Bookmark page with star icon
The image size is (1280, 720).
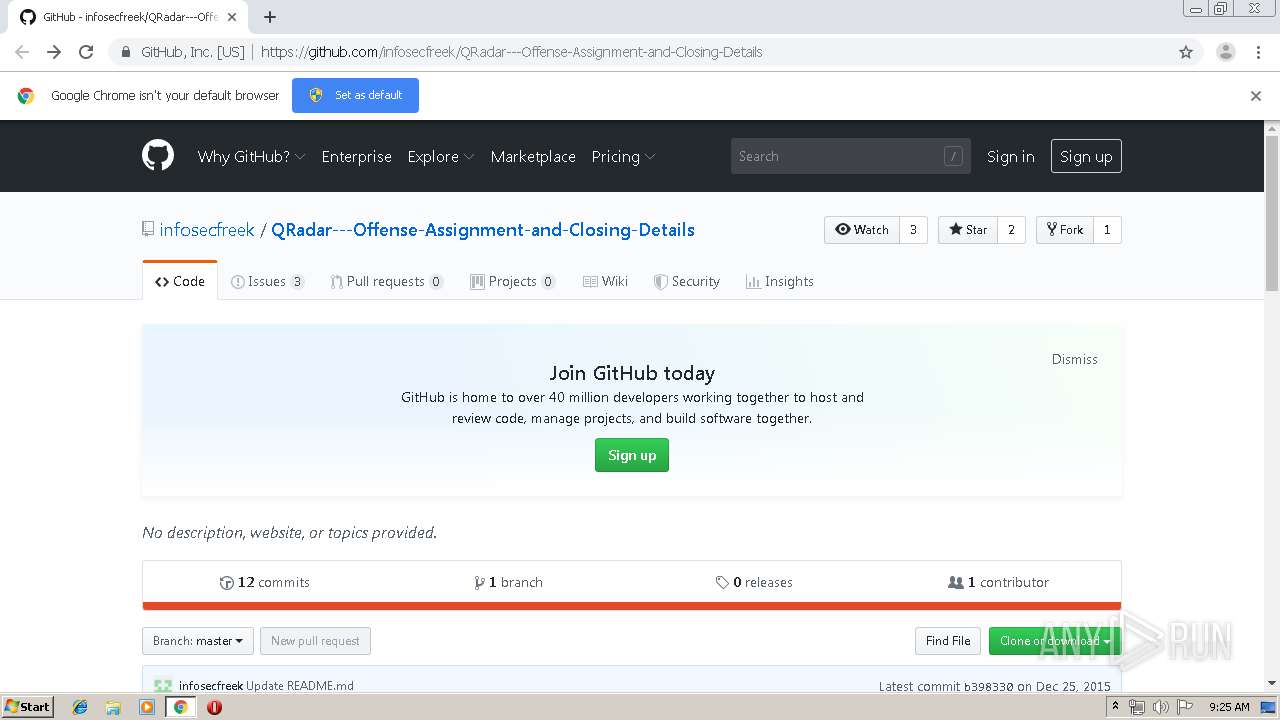[1186, 52]
